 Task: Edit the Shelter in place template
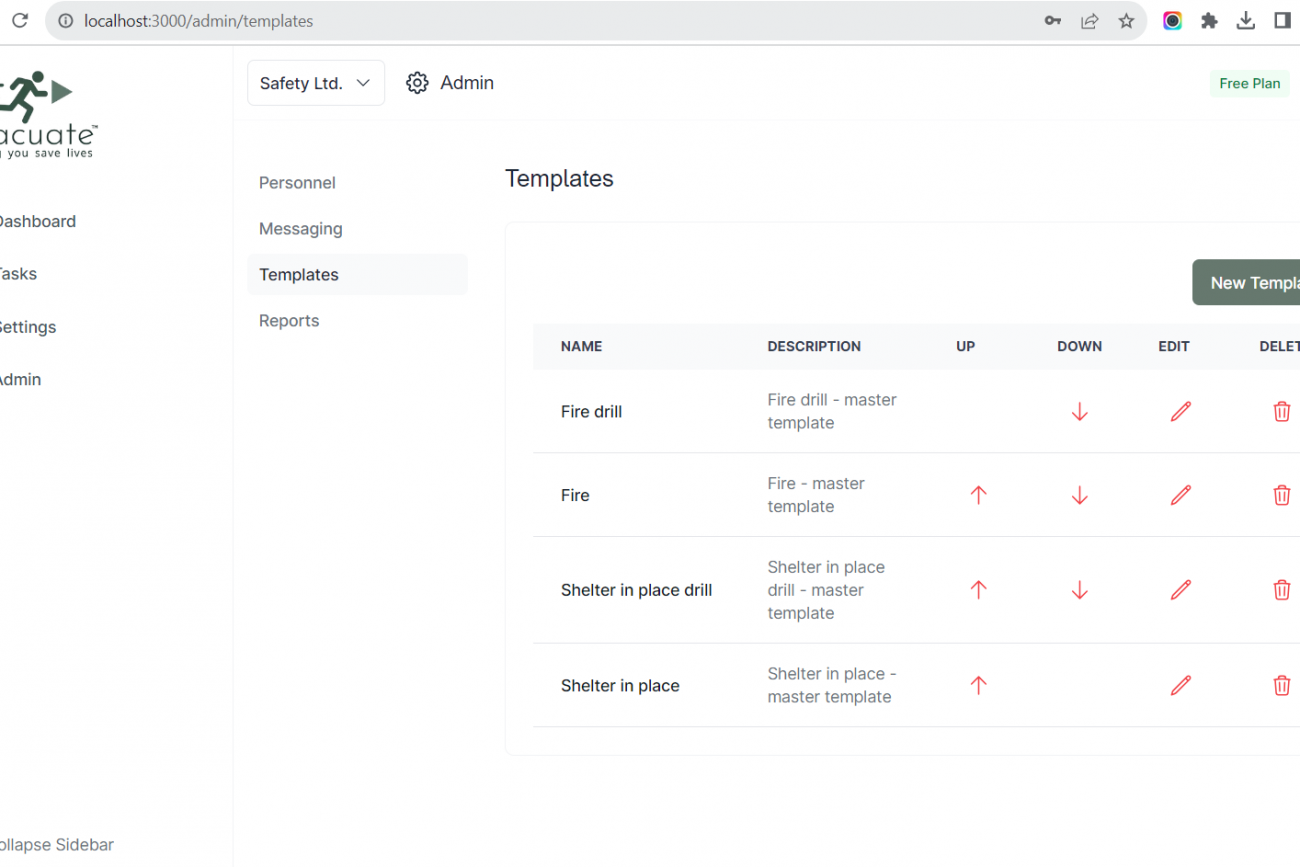[x=1180, y=685]
